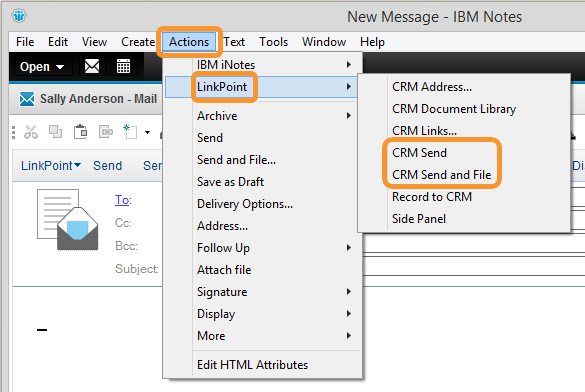The image size is (585, 392).
Task: Choose Send in the Actions menu
Action: (262, 138)
